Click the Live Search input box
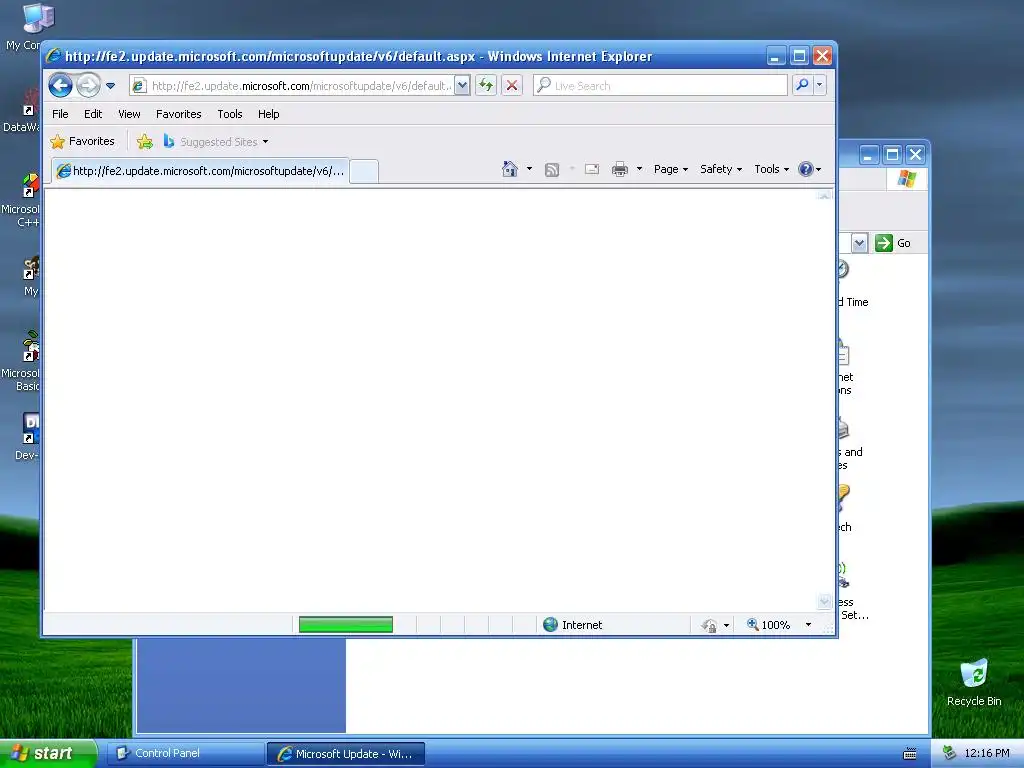The height and width of the screenshot is (768, 1024). click(660, 86)
